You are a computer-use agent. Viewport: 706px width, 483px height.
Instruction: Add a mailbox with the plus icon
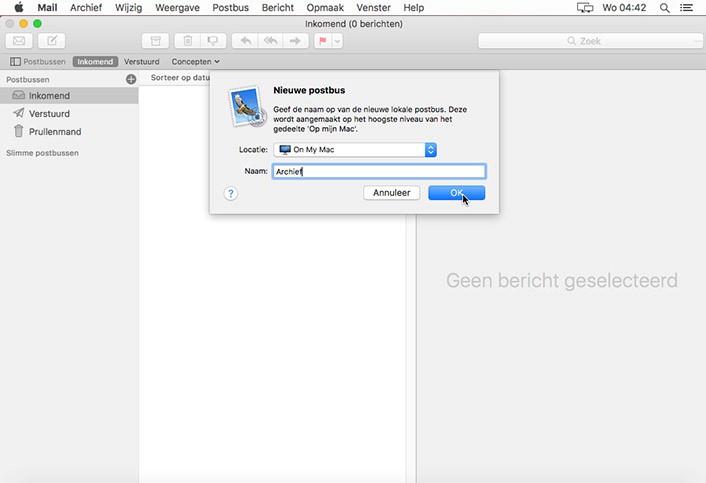(x=131, y=78)
